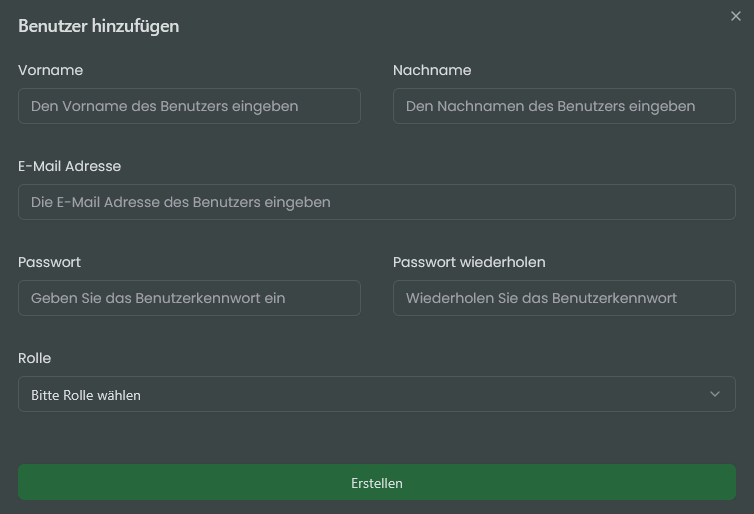Focus the Vorname input field
754x514 pixels.
[x=189, y=106]
